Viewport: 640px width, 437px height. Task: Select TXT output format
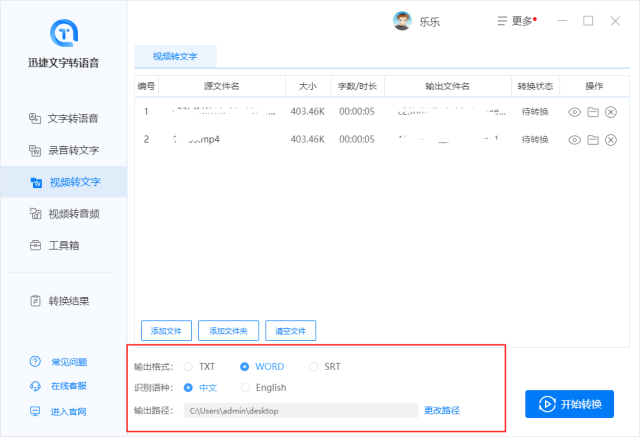point(189,366)
